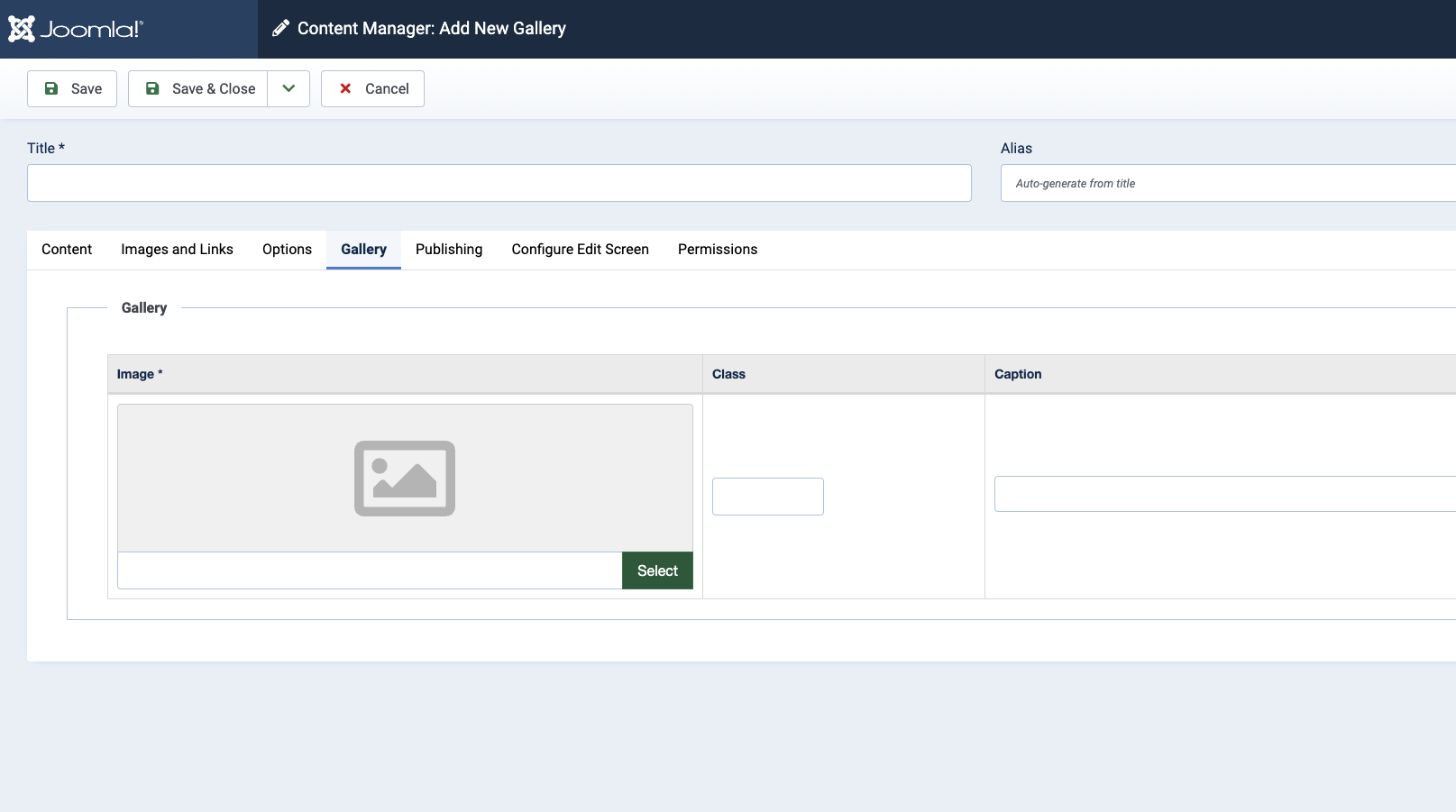1456x812 pixels.
Task: Focus the Caption text field
Action: 1224,494
